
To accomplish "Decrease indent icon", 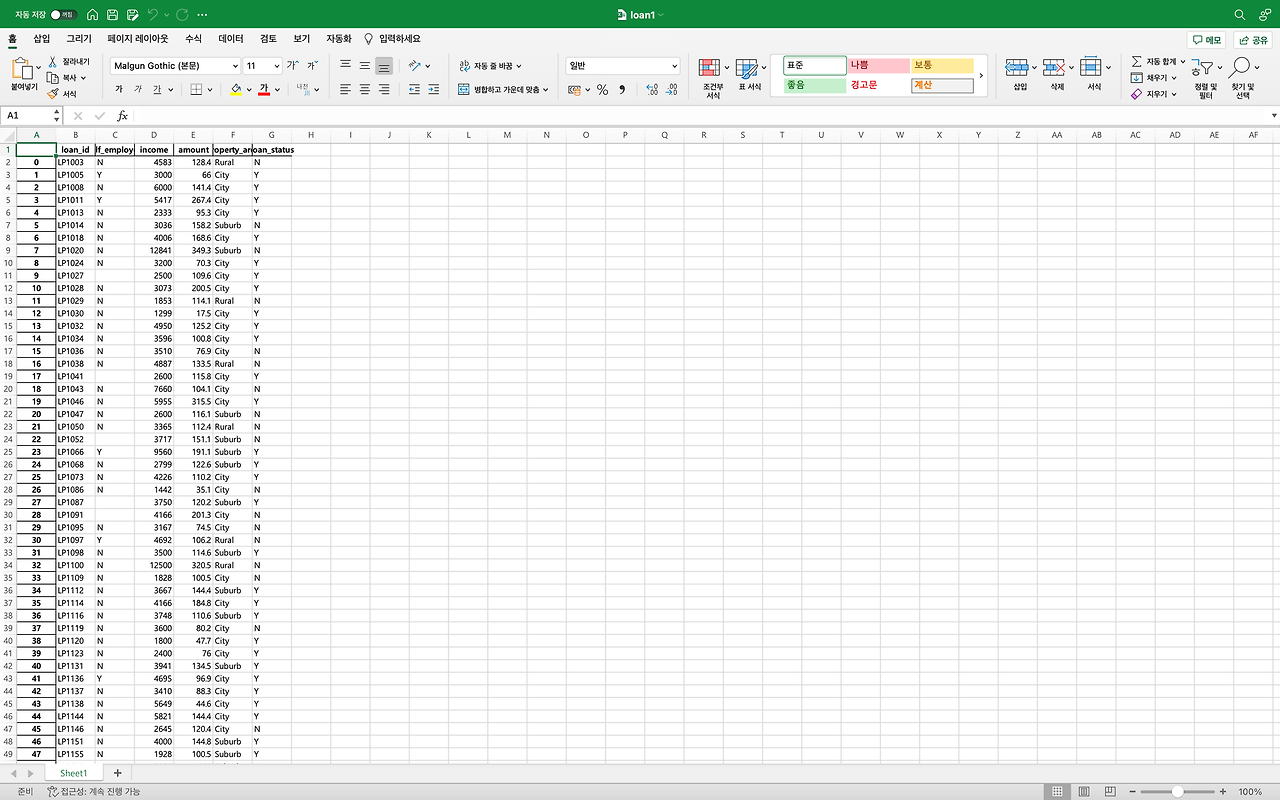I will click(412, 89).
